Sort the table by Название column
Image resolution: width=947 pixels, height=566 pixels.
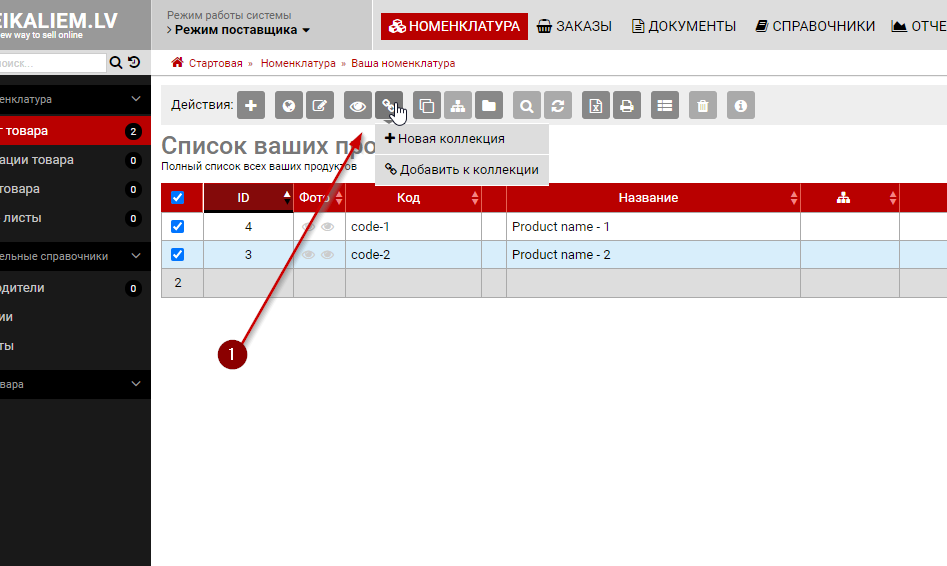(648, 198)
